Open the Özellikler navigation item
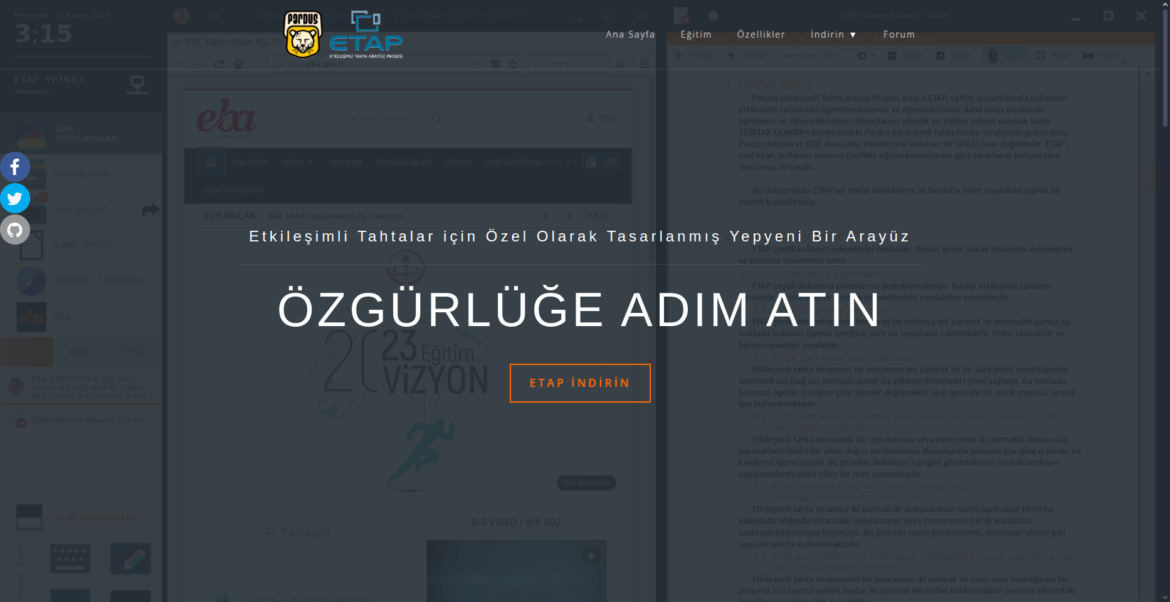This screenshot has width=1170, height=602. pos(760,34)
